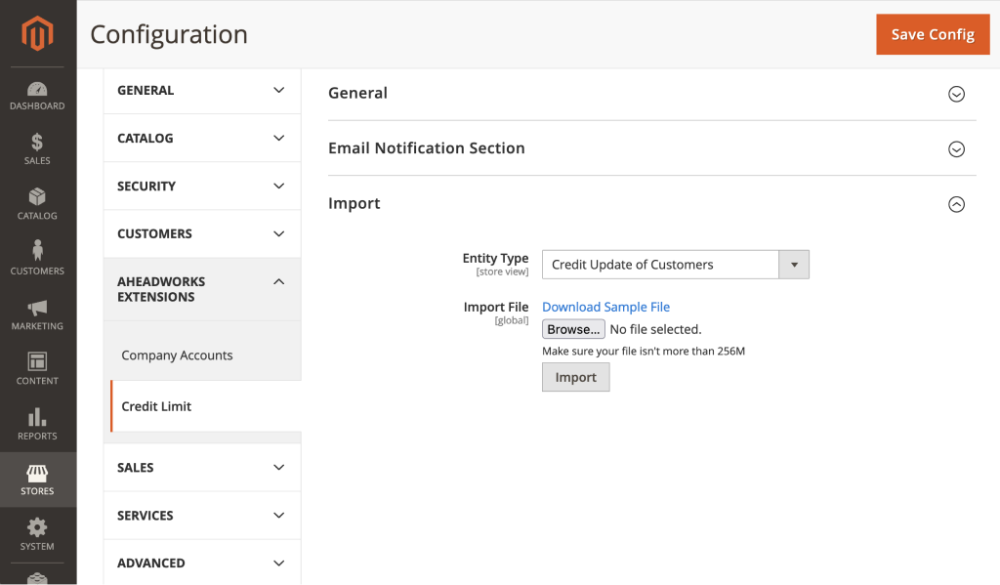The height and width of the screenshot is (585, 1000).
Task: Collapse the Aheadworks Extensions group
Action: (202, 289)
